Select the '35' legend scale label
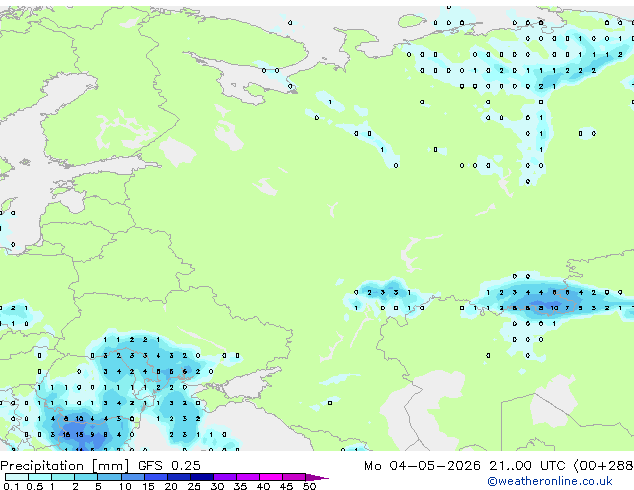 (240, 486)
